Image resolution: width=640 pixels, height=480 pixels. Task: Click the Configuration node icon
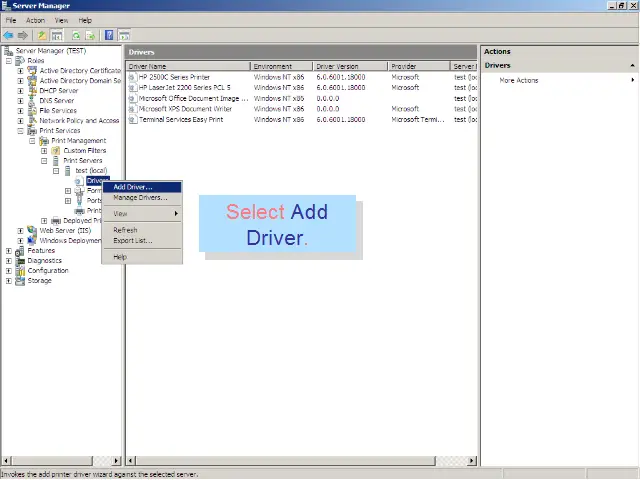tap(20, 271)
